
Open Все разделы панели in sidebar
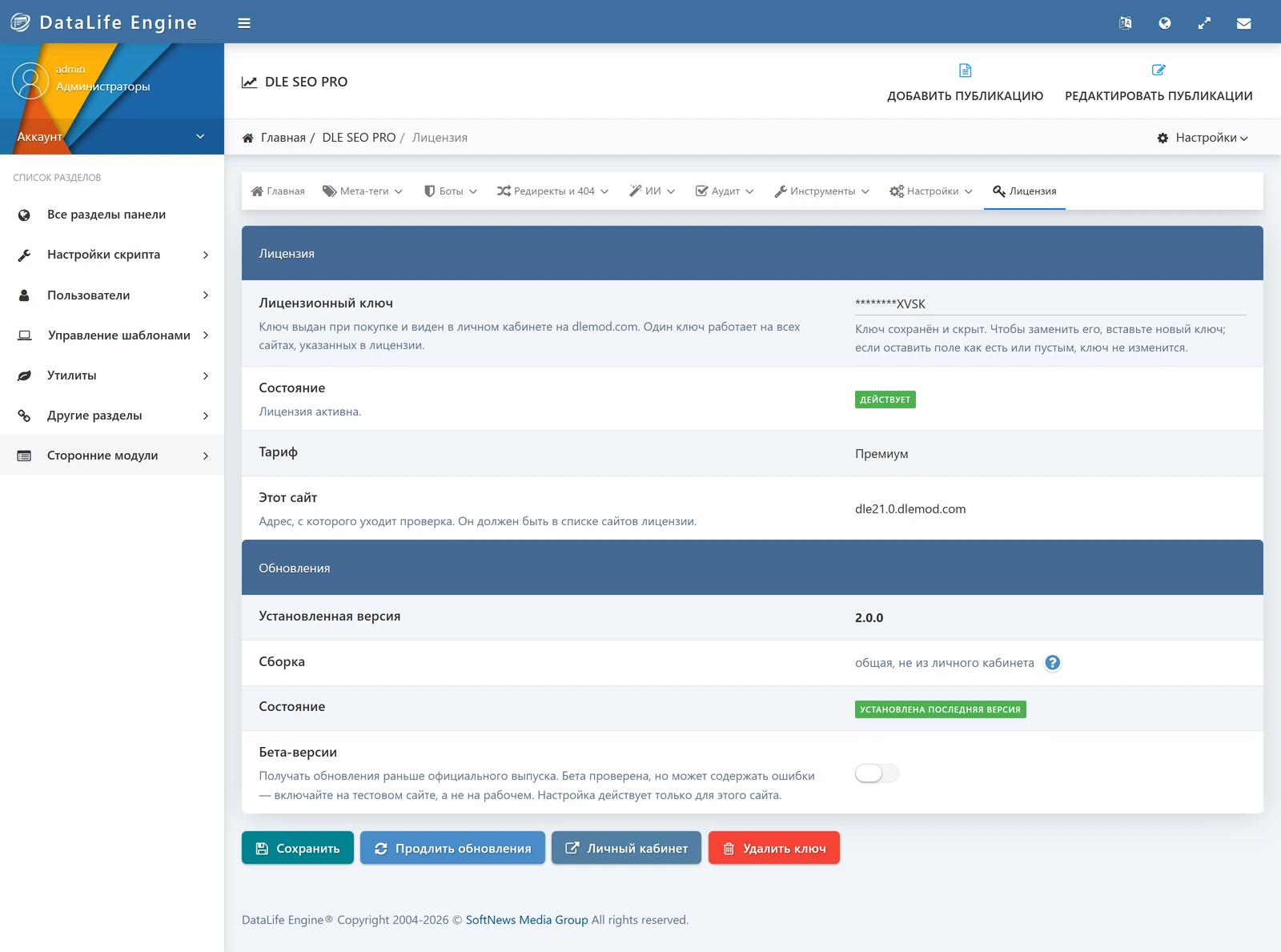click(x=112, y=215)
